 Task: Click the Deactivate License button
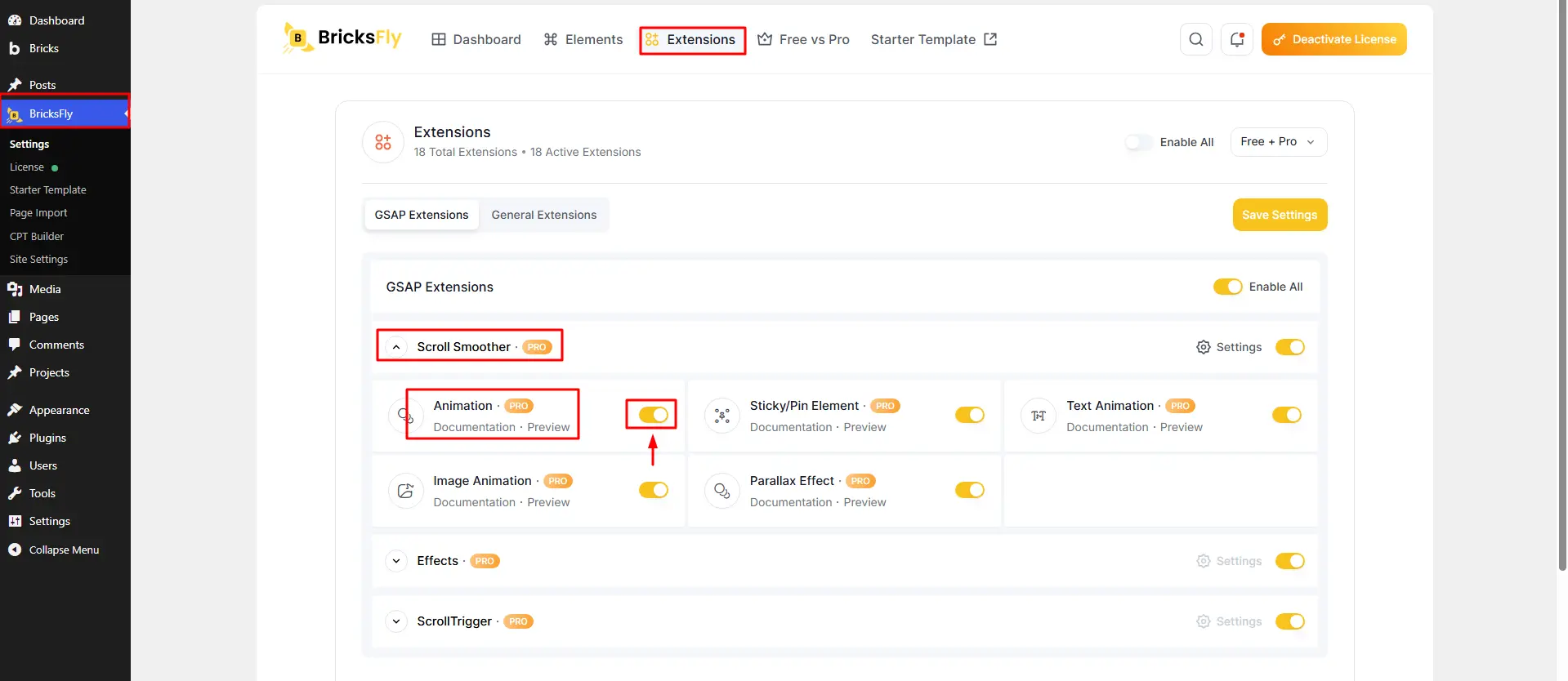pos(1333,39)
